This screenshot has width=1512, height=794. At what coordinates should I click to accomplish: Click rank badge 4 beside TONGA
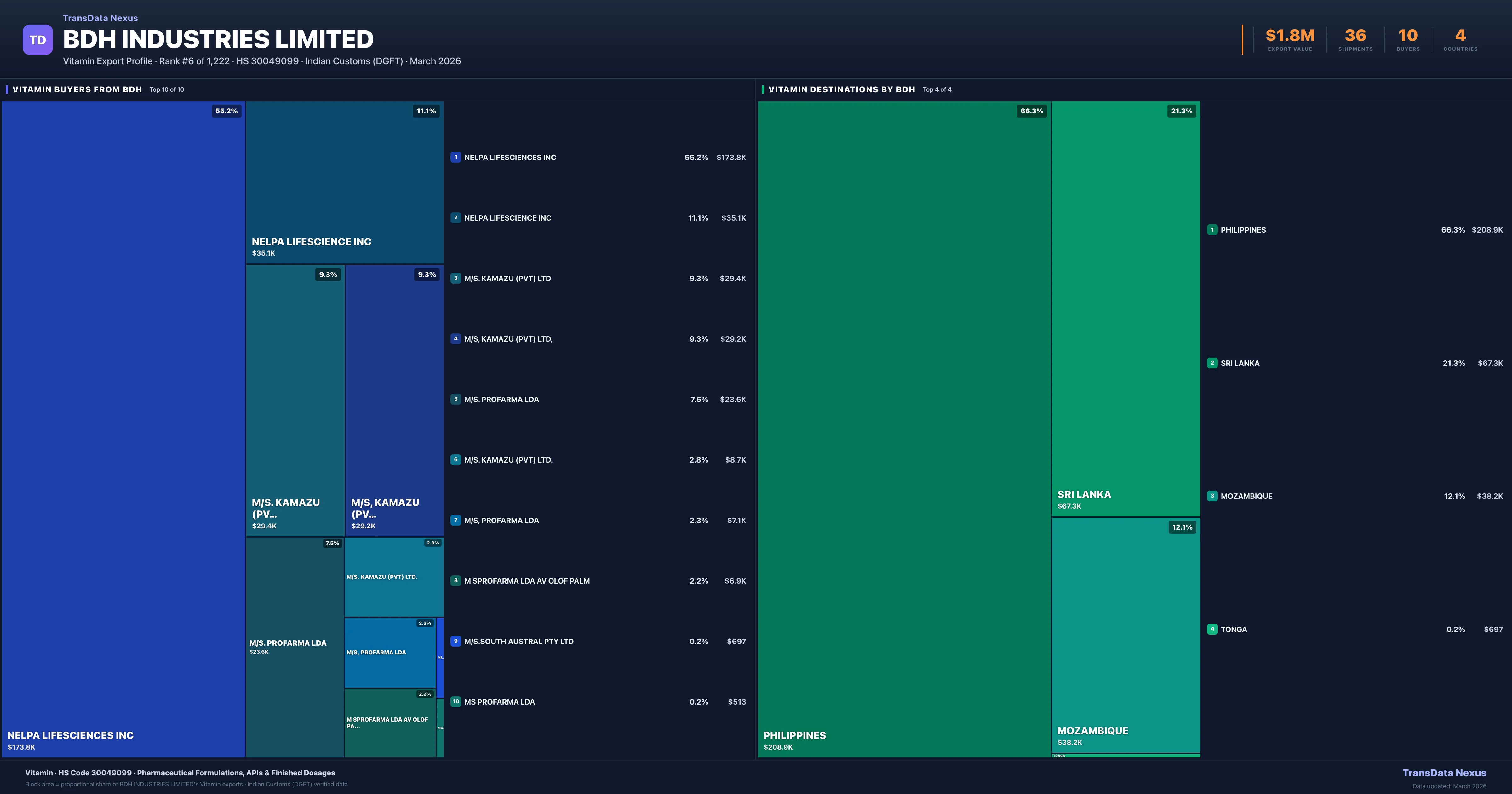[1212, 630]
